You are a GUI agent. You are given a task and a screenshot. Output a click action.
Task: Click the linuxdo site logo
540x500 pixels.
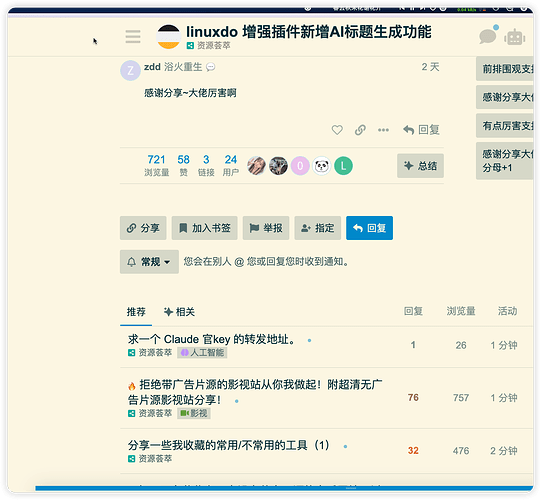(x=168, y=37)
